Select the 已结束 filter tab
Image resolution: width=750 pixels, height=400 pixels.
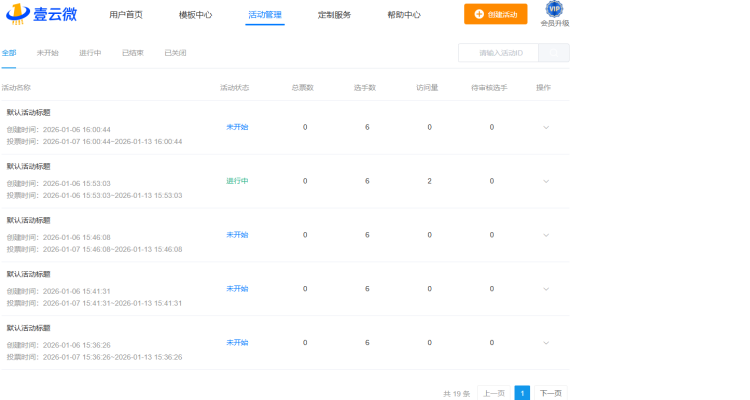133,52
